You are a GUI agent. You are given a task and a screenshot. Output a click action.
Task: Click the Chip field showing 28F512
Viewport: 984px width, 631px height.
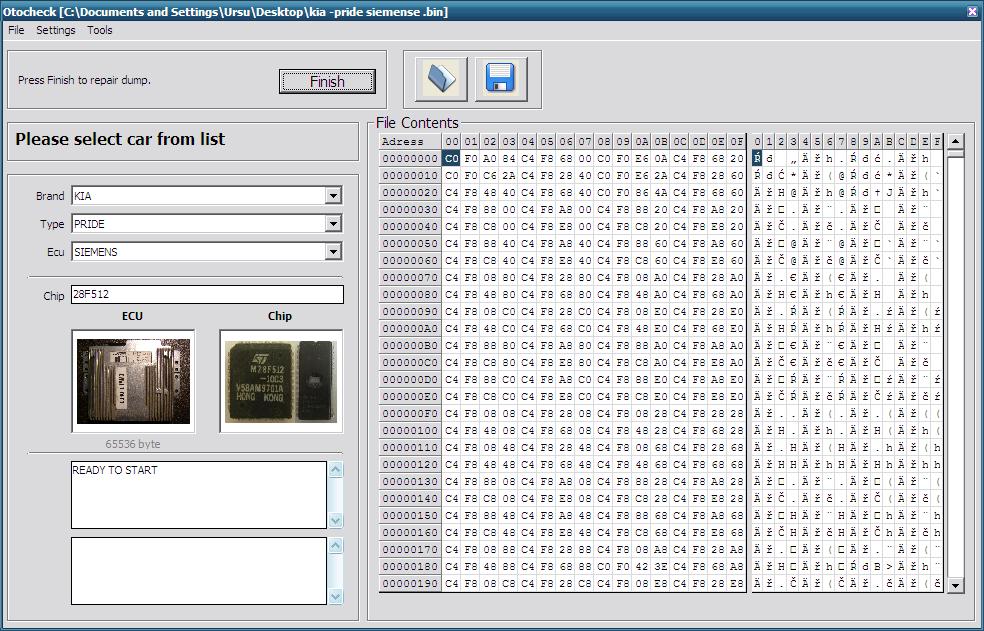point(207,294)
